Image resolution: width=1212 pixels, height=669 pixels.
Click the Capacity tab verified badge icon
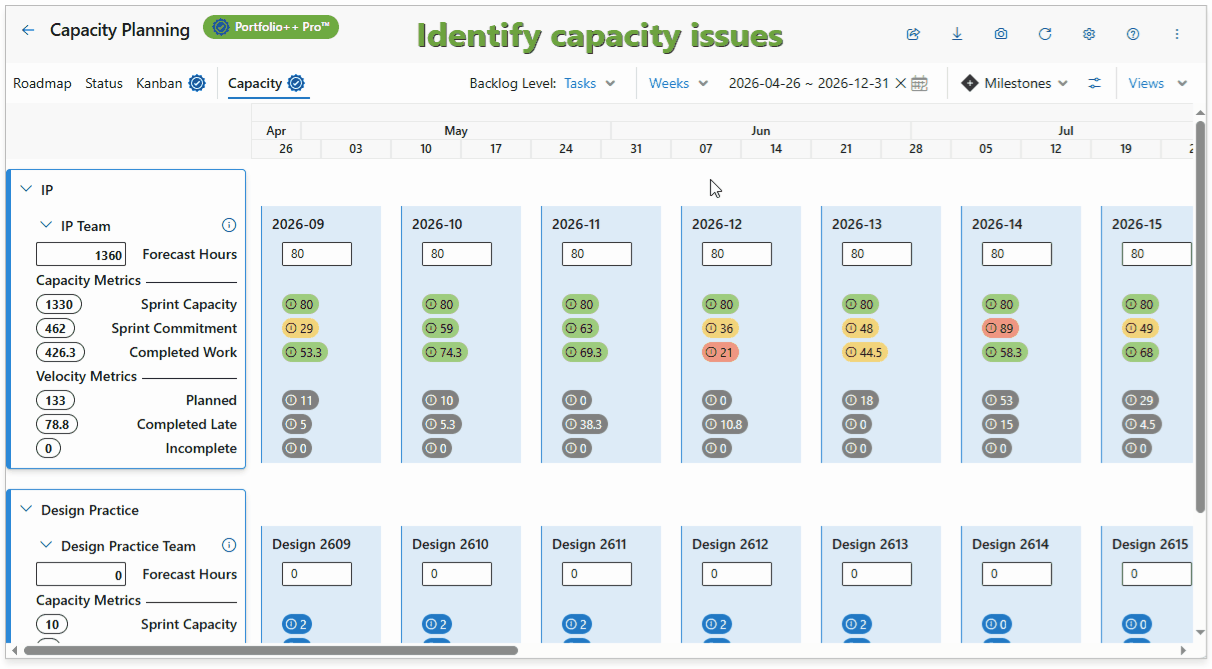pyautogui.click(x=296, y=83)
